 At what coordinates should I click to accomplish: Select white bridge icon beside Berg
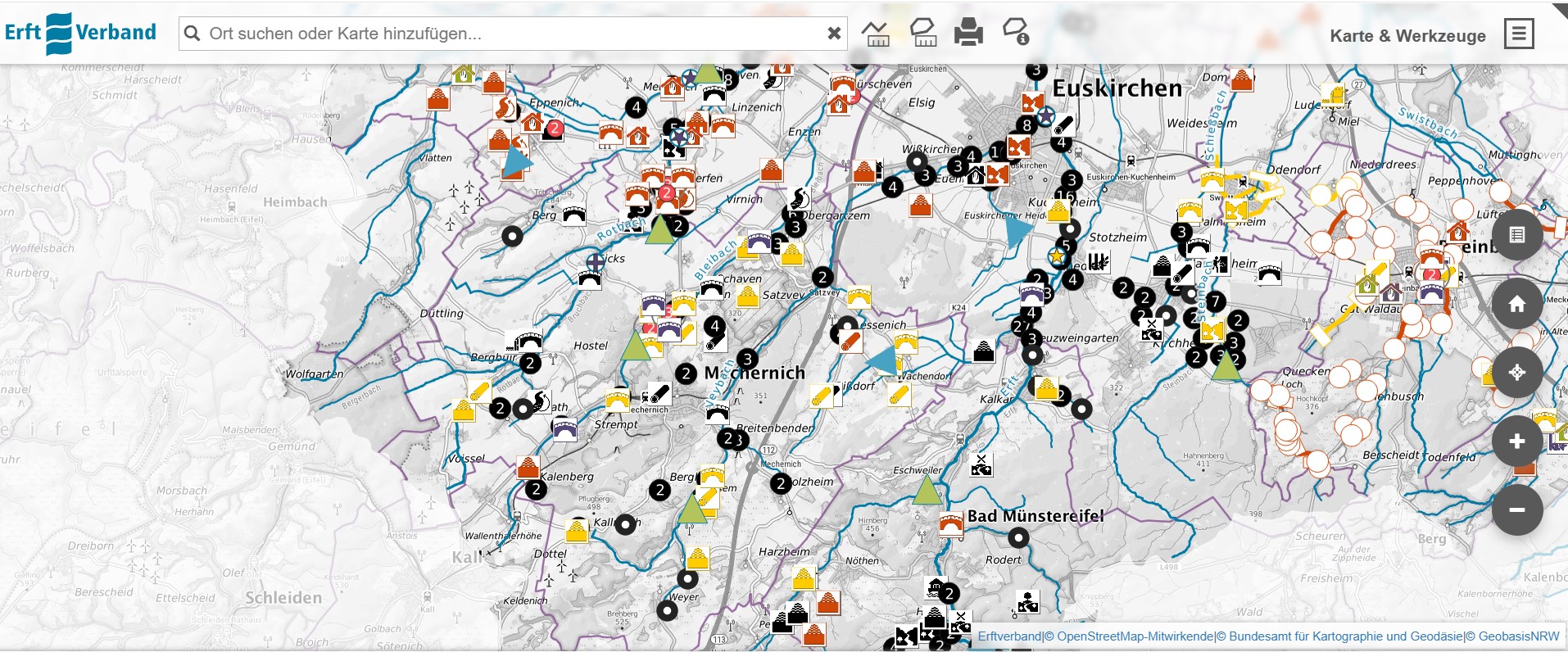point(575,213)
